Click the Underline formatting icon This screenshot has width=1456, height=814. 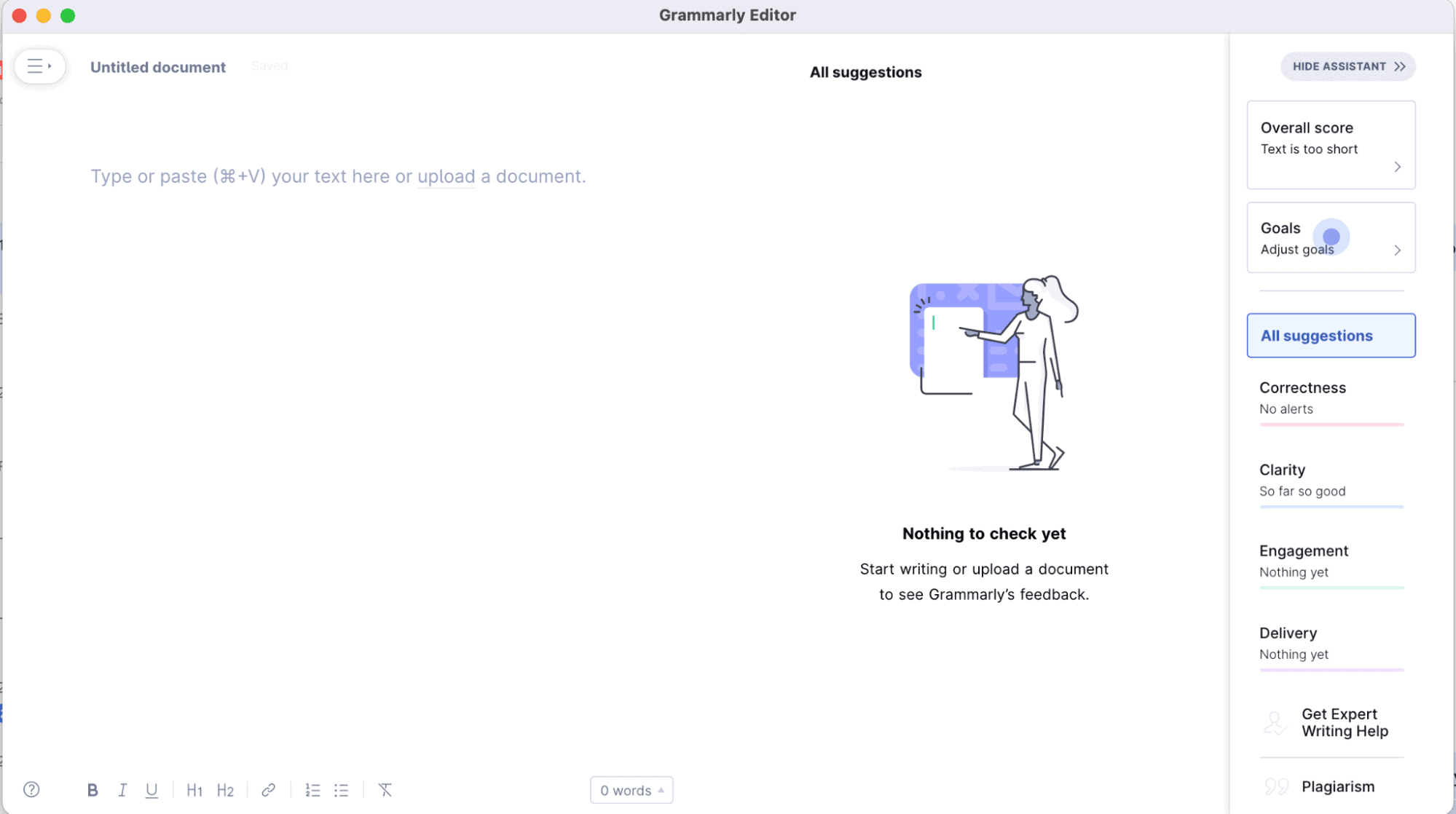point(152,790)
